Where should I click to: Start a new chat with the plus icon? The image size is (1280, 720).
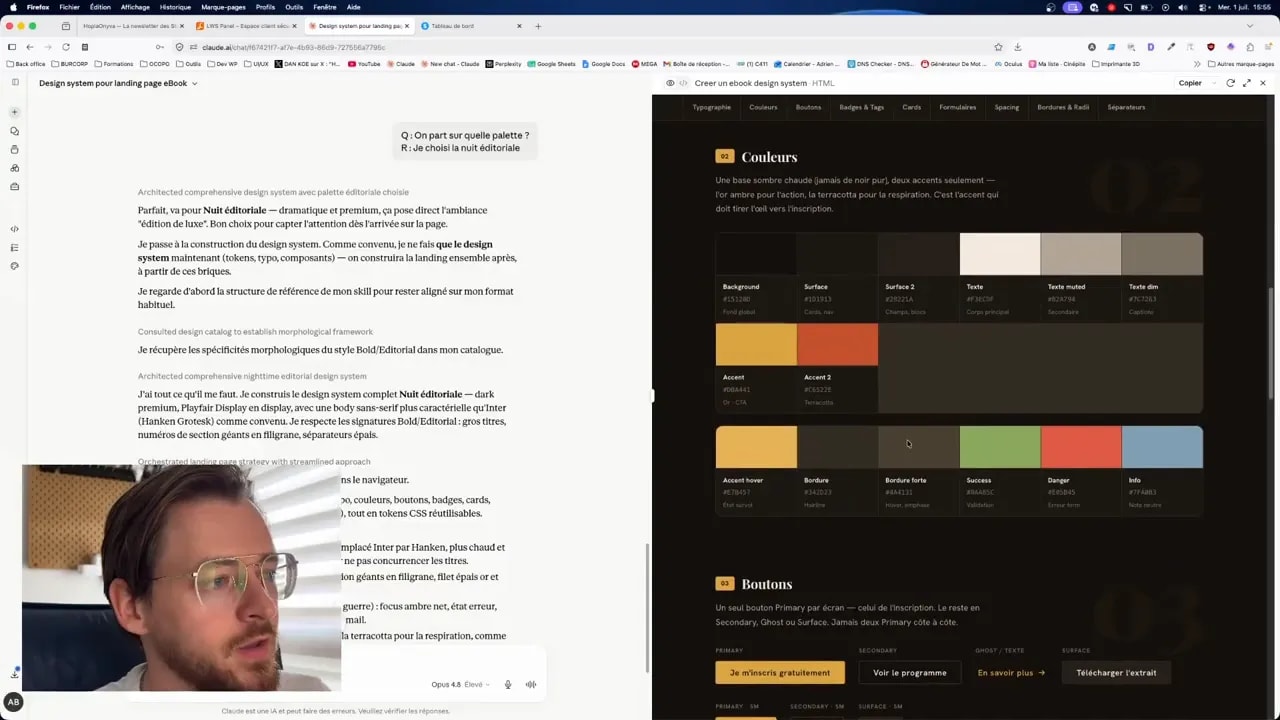click(14, 113)
